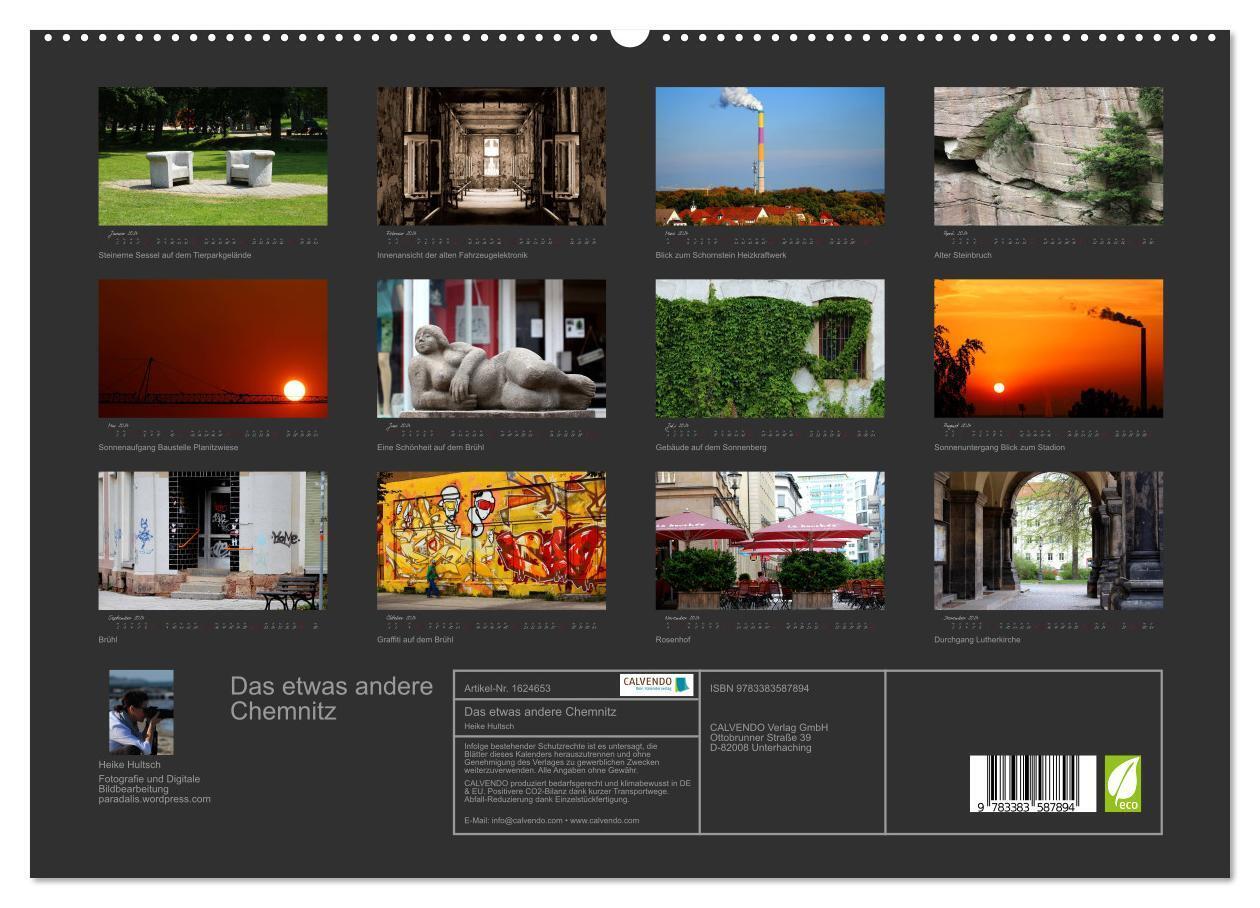Open the Alter Steinbruch rock photo
The width and height of the screenshot is (1260, 908).
point(1049,156)
